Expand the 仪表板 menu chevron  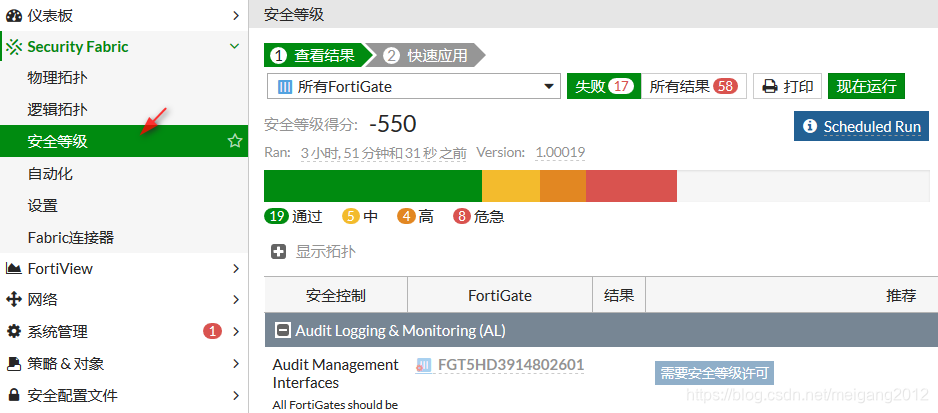236,16
